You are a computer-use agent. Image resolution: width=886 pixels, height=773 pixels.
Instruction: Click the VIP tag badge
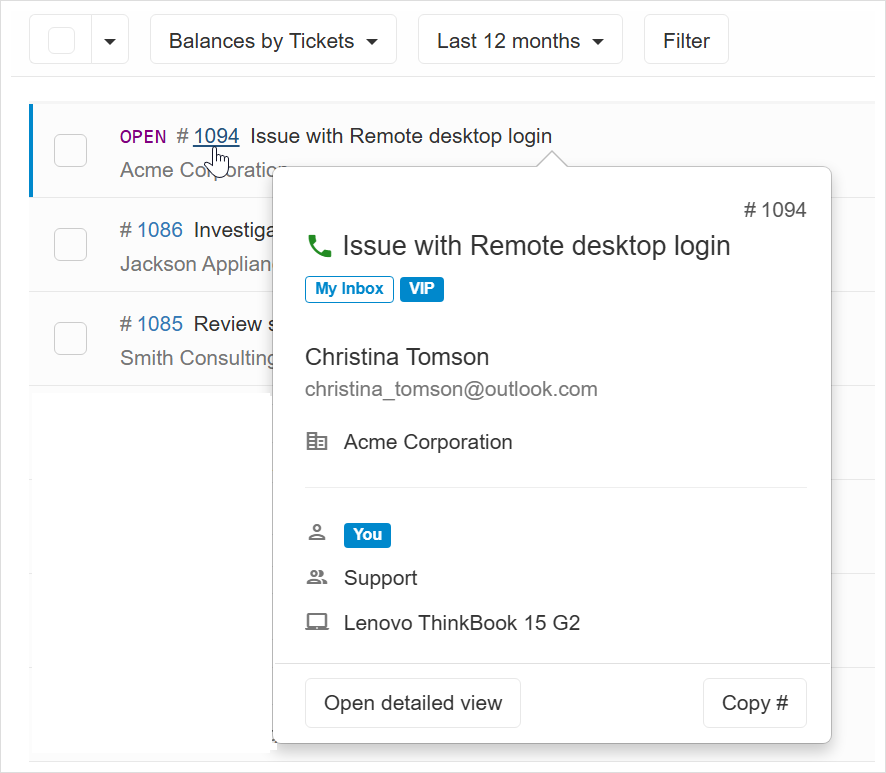pos(421,289)
